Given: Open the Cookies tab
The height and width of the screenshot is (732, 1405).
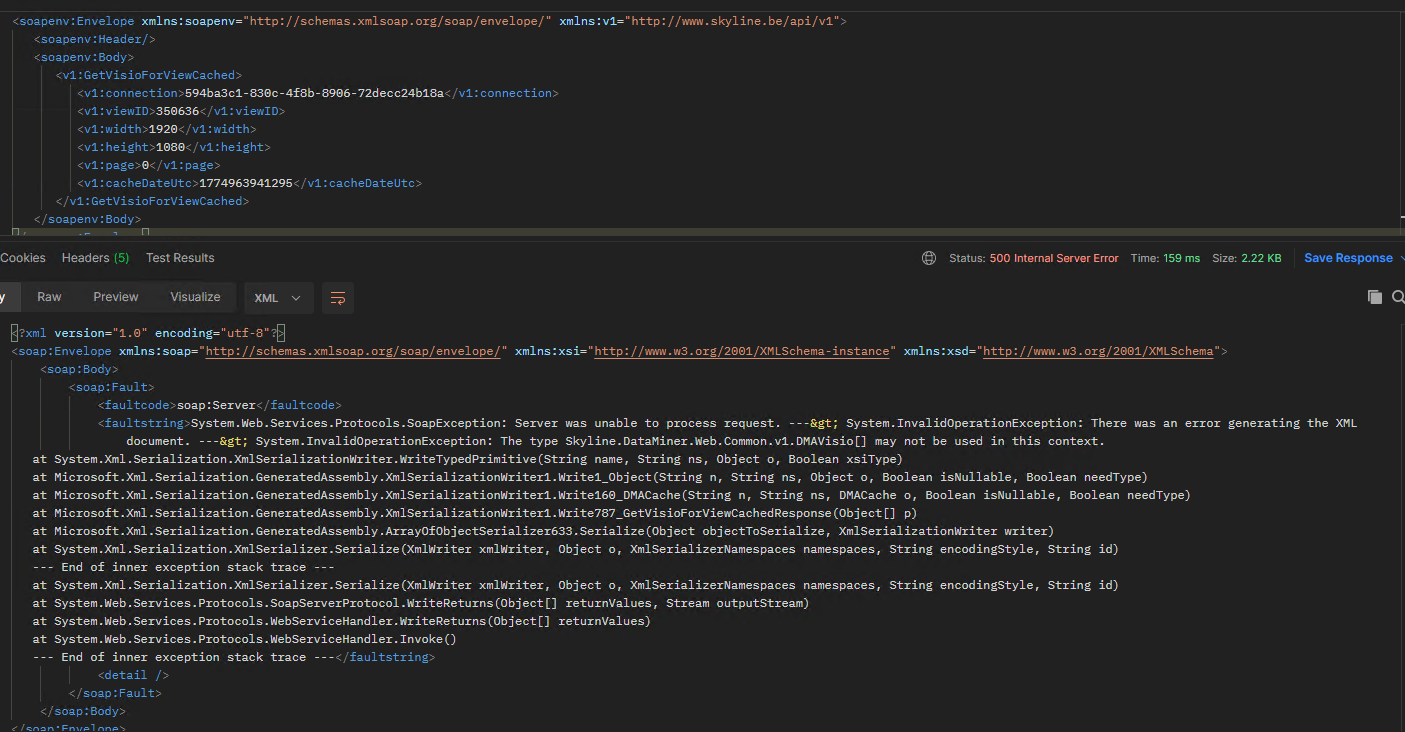Looking at the screenshot, I should click(x=23, y=258).
